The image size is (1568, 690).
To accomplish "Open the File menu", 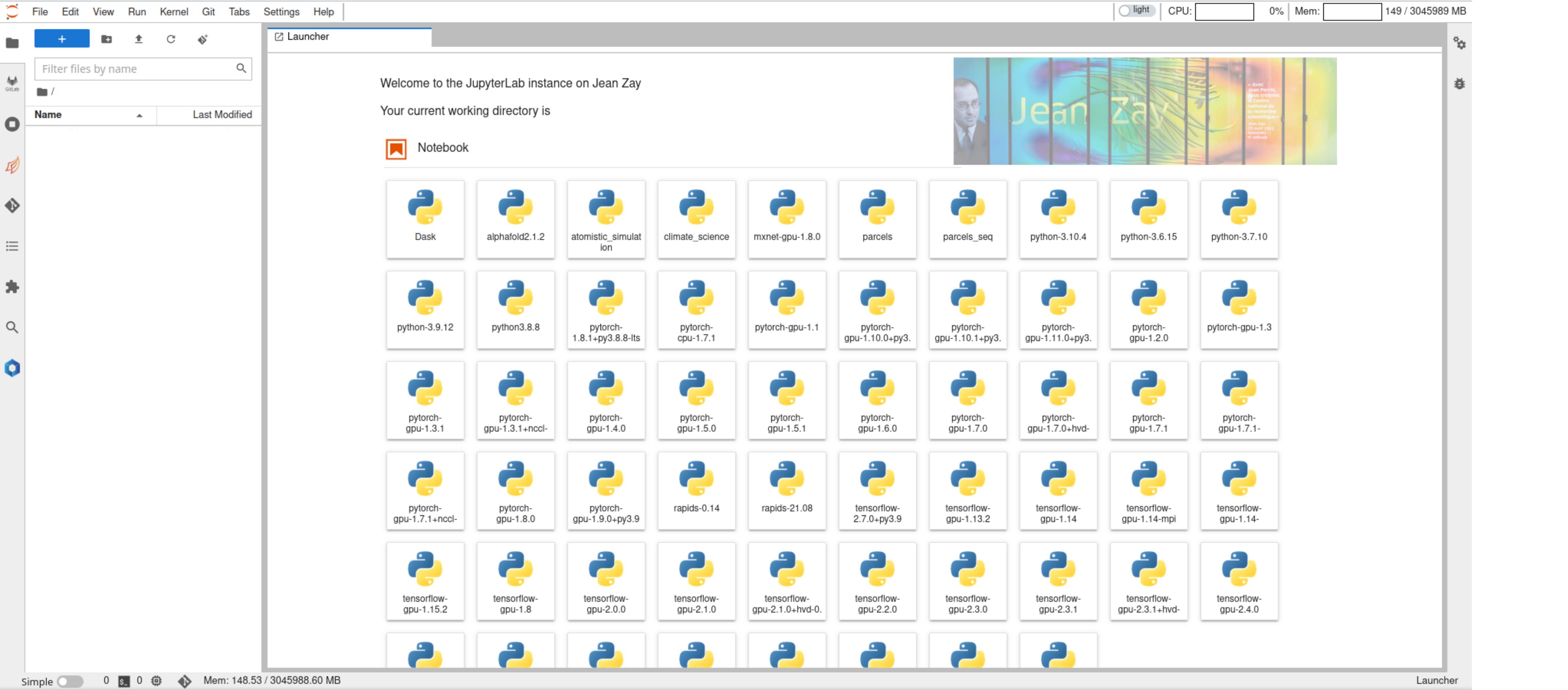I will pos(40,11).
